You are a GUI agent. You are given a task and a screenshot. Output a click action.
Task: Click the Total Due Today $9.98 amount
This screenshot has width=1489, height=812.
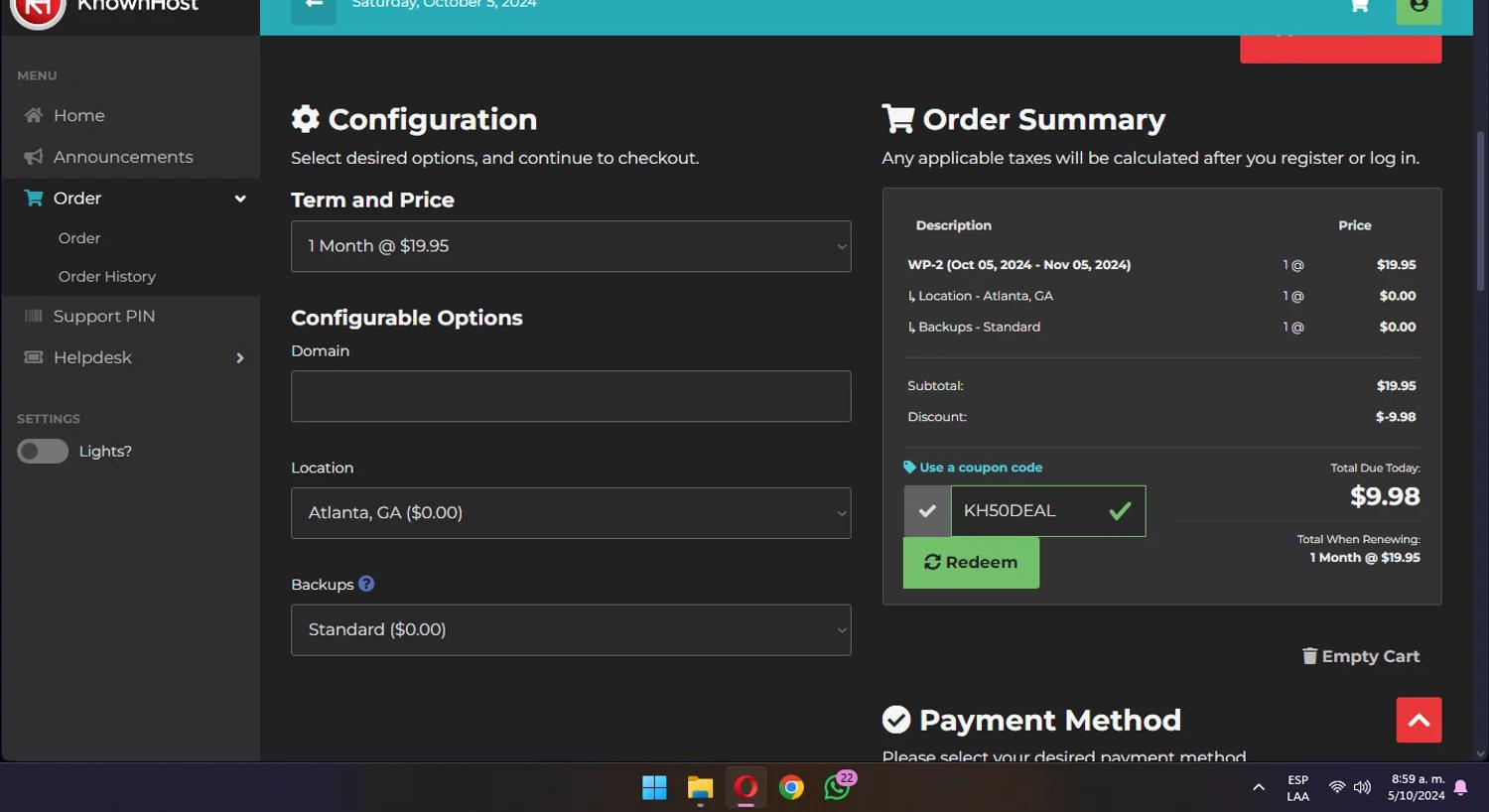1385,496
